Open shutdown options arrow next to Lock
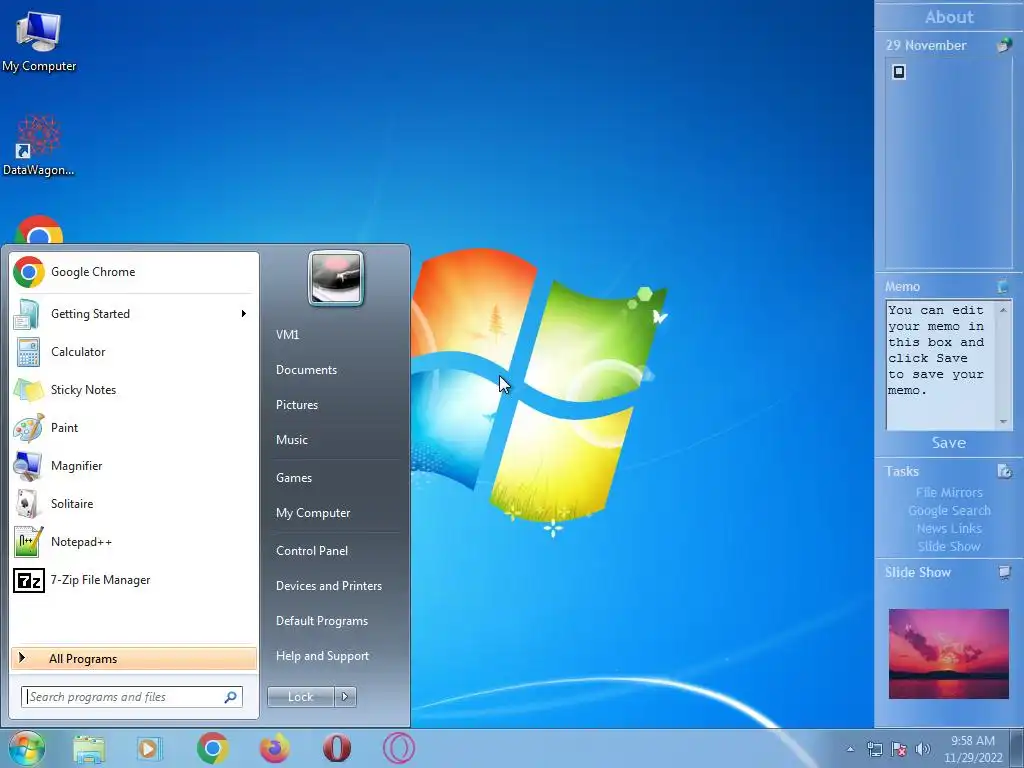 click(x=345, y=697)
